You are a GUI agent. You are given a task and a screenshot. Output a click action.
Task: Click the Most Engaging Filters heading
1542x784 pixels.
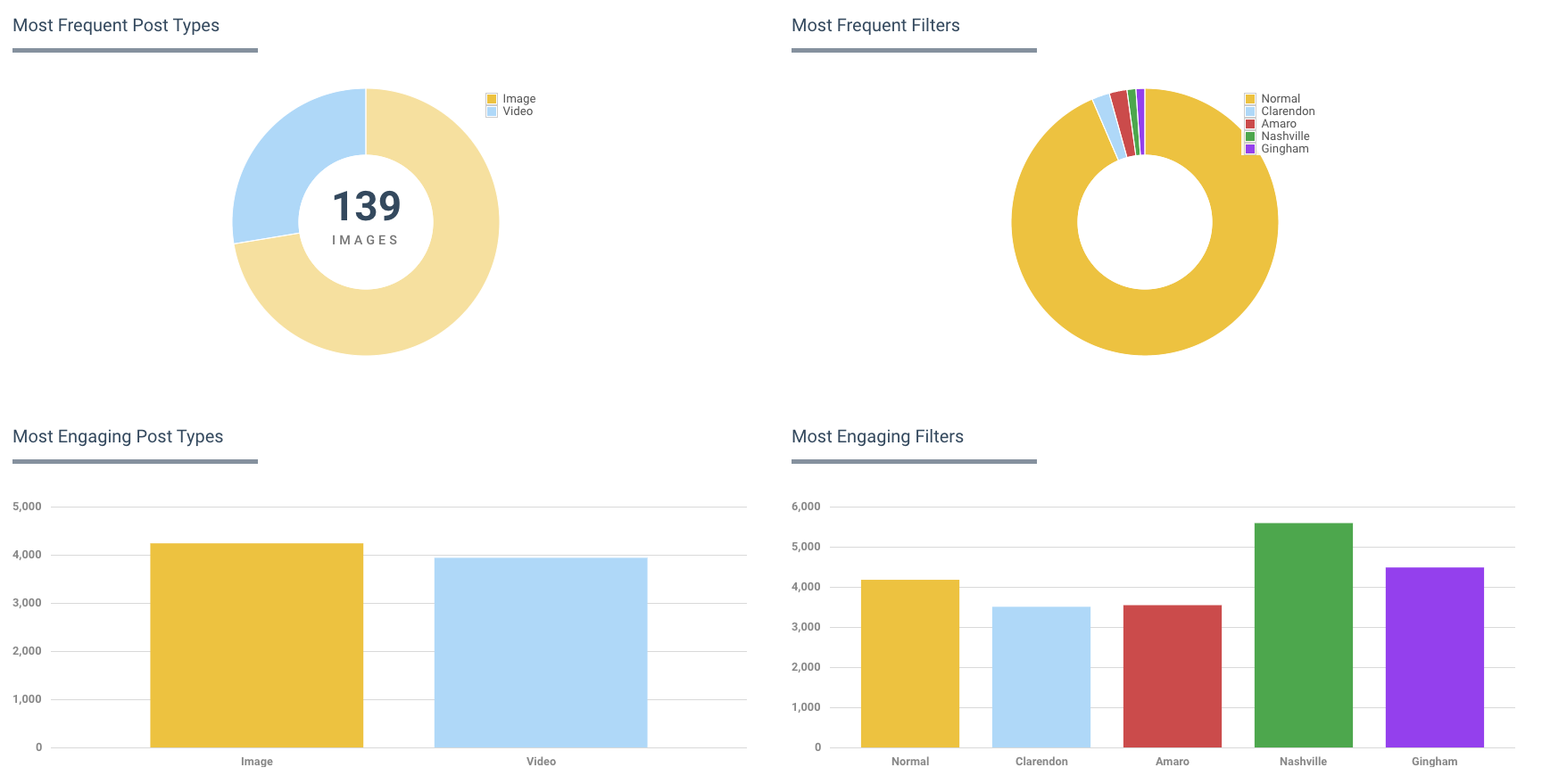tap(877, 437)
